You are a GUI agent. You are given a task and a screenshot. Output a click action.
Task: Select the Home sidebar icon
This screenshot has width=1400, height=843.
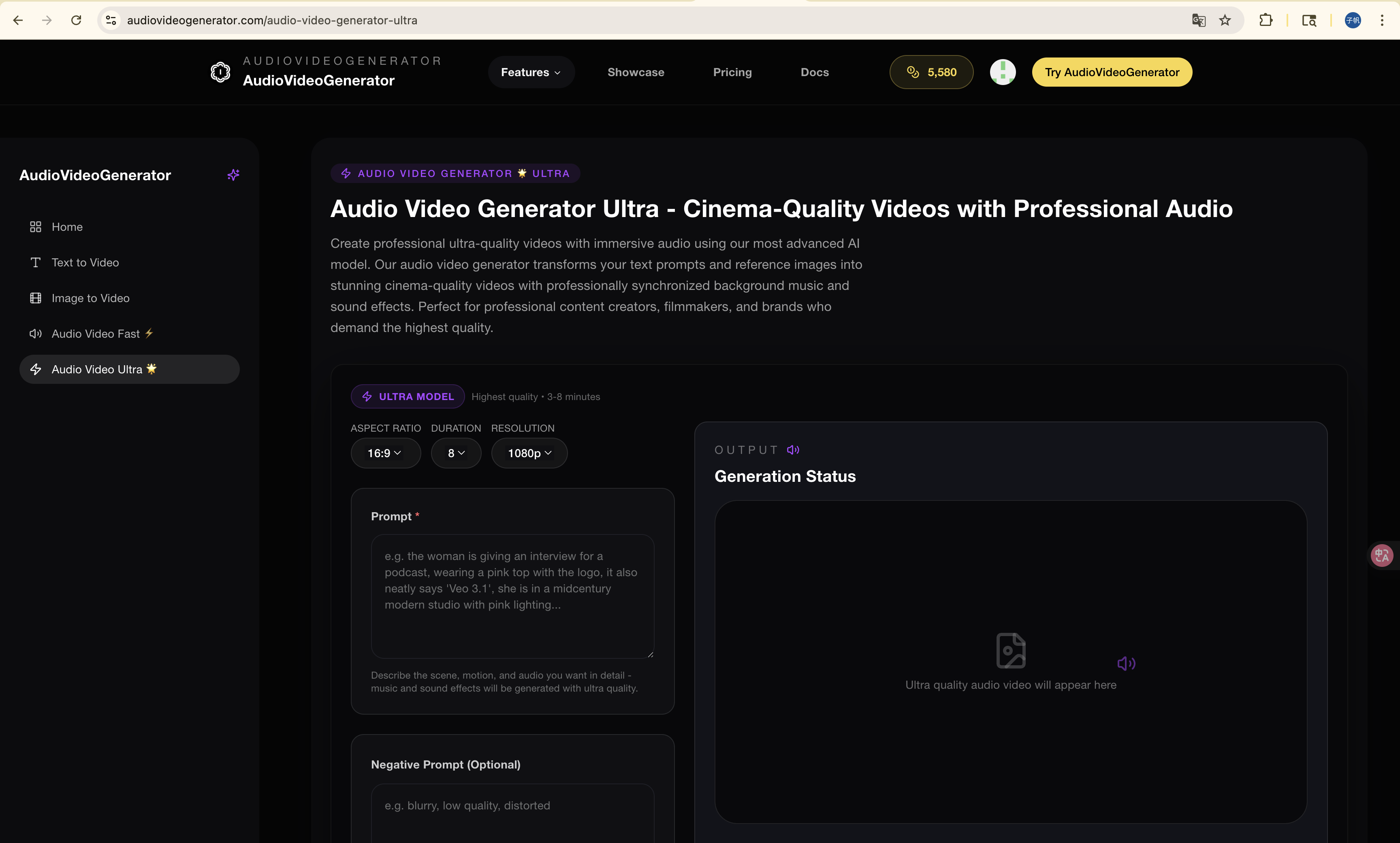point(35,227)
